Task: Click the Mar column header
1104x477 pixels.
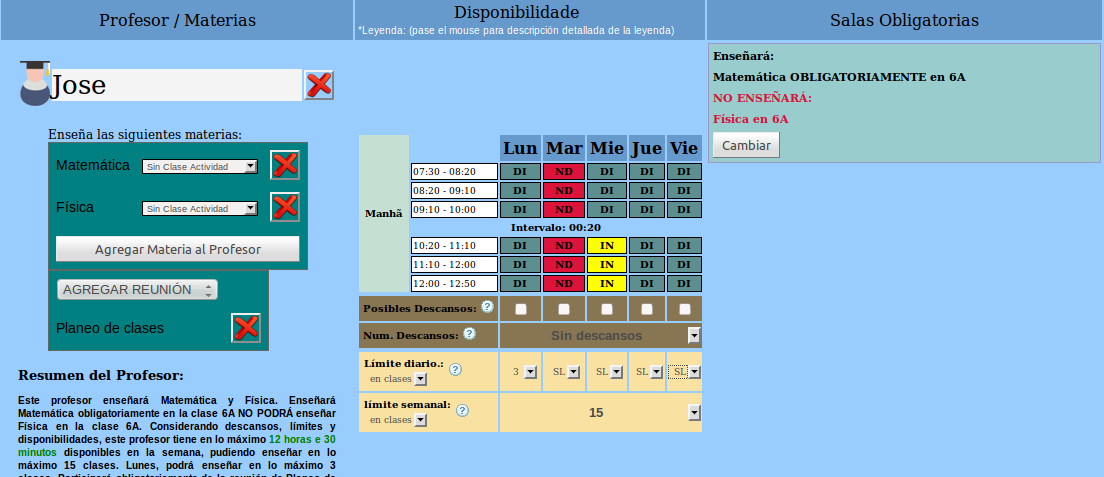Action: click(x=563, y=148)
